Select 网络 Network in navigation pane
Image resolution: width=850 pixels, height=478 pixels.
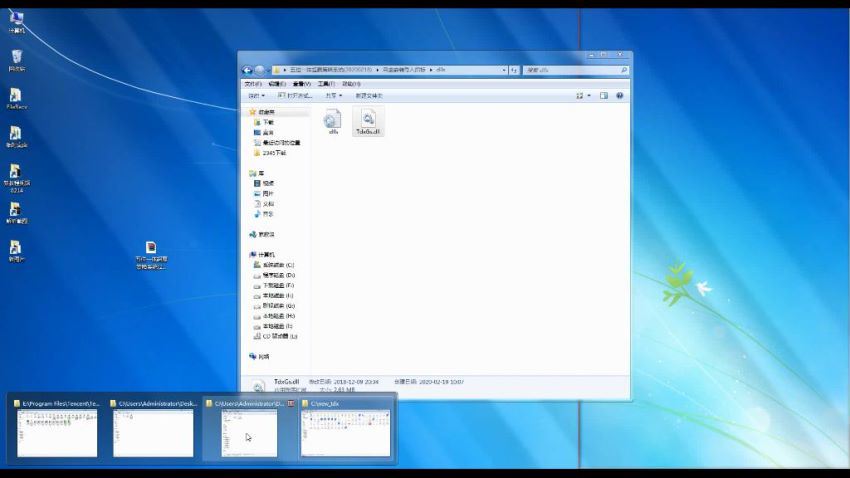click(259, 357)
